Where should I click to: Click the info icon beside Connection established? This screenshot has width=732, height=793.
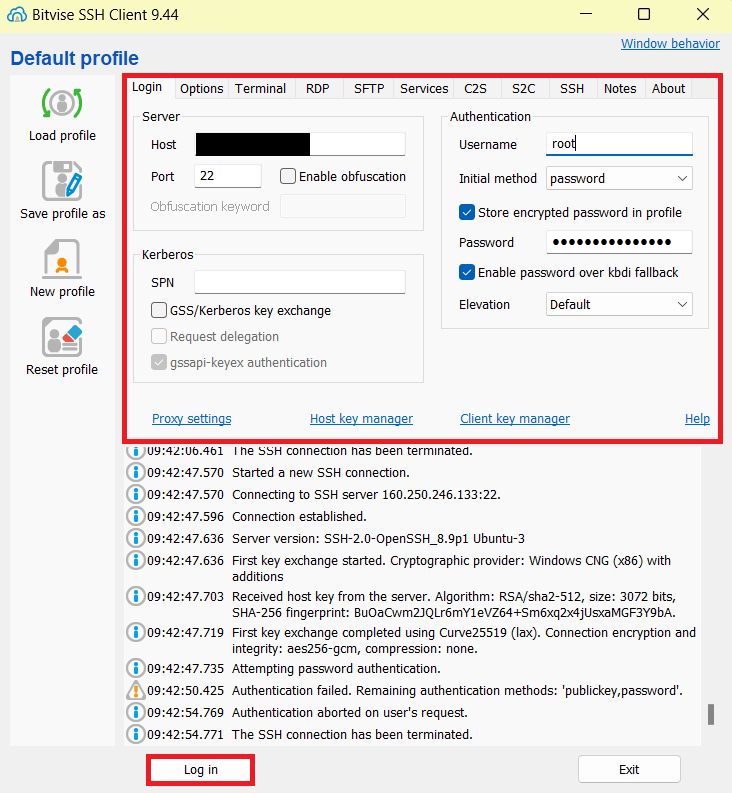136,517
